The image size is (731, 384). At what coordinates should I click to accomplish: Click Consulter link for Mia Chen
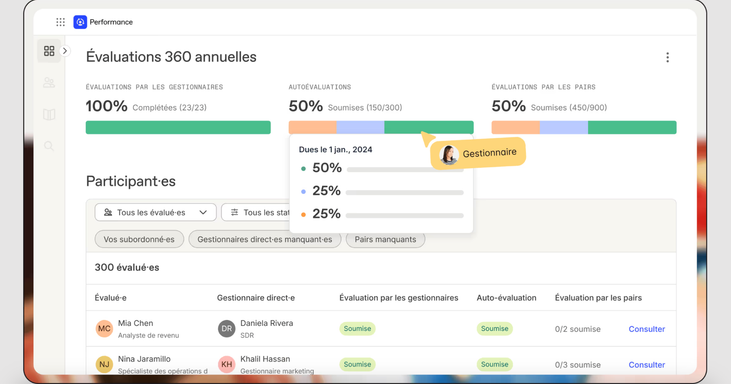pyautogui.click(x=647, y=329)
